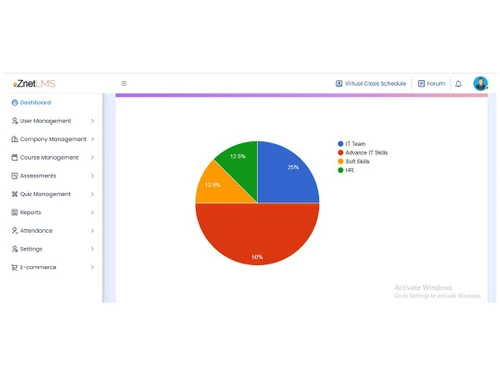This screenshot has height=375, width=500.
Task: Click blue IT Team legend swatch
Action: (340, 144)
